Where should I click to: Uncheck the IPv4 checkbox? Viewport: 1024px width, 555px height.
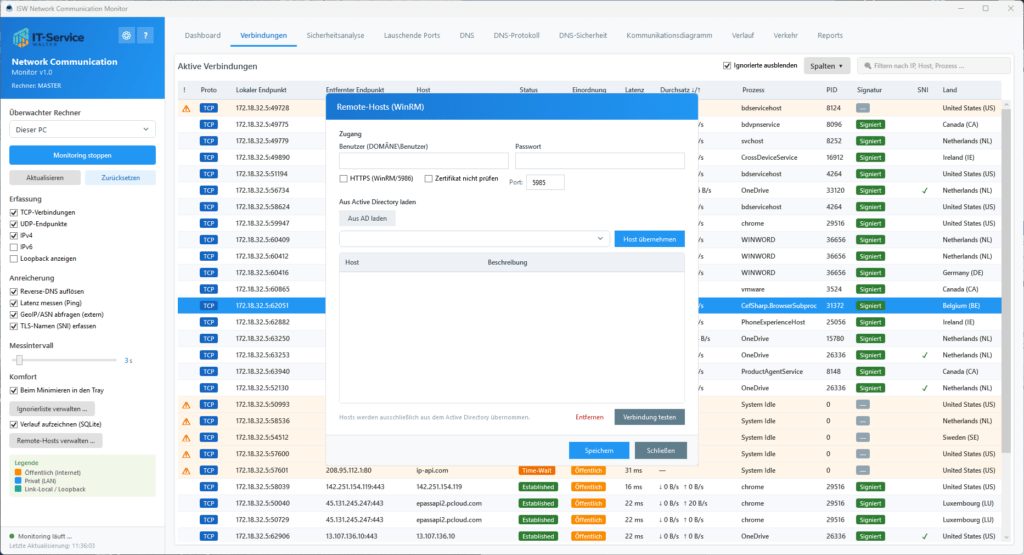[14, 236]
